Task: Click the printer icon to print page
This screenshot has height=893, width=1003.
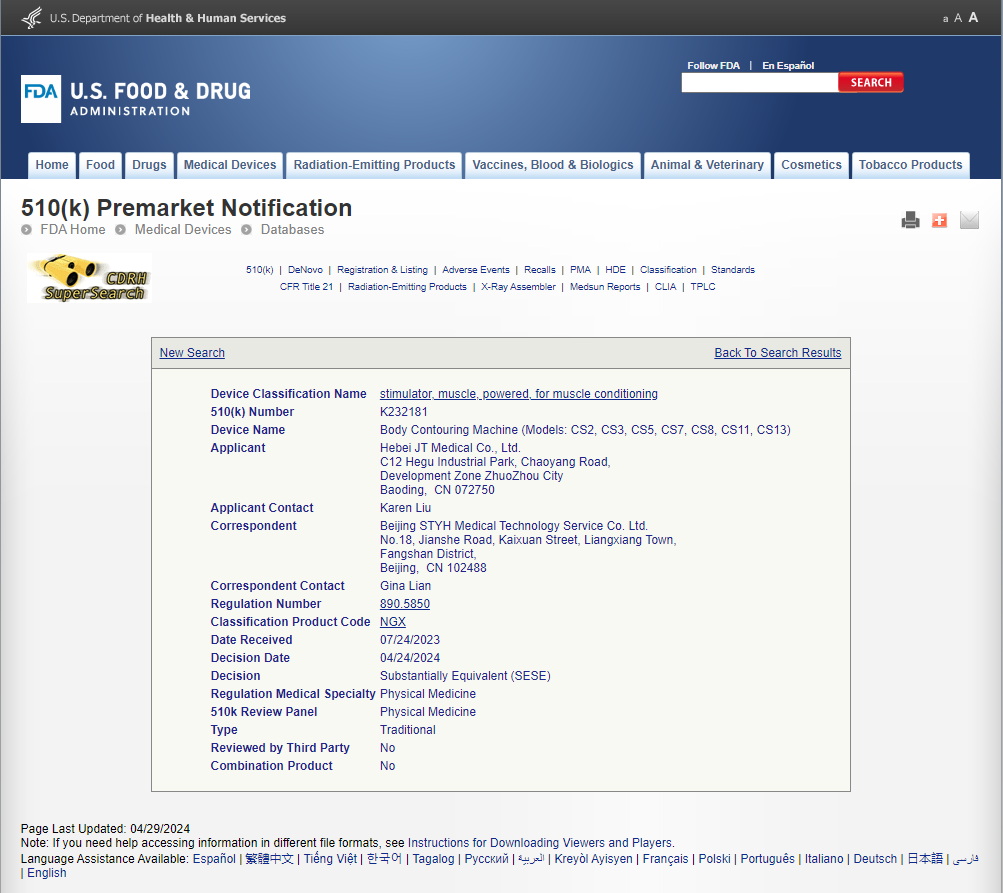Action: pyautogui.click(x=910, y=221)
